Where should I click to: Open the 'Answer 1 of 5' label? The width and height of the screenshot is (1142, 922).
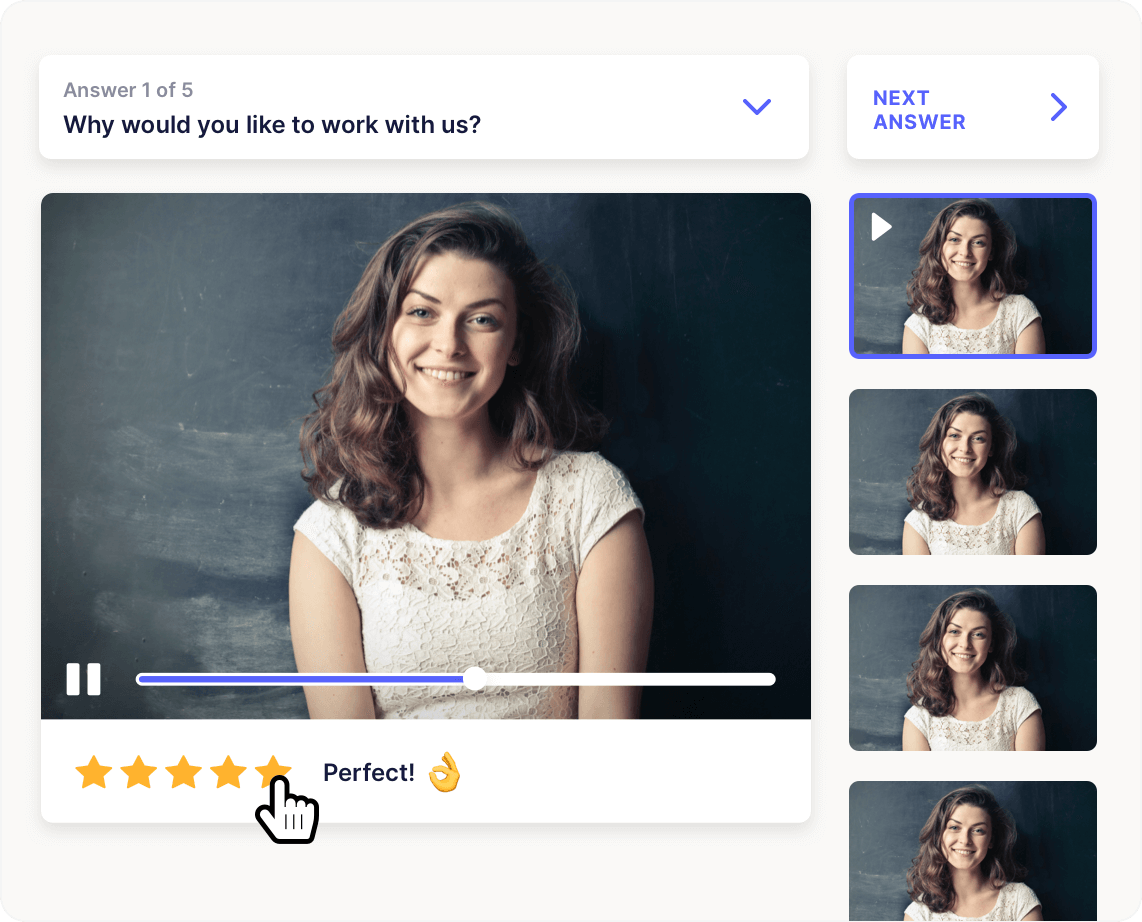coord(127,90)
